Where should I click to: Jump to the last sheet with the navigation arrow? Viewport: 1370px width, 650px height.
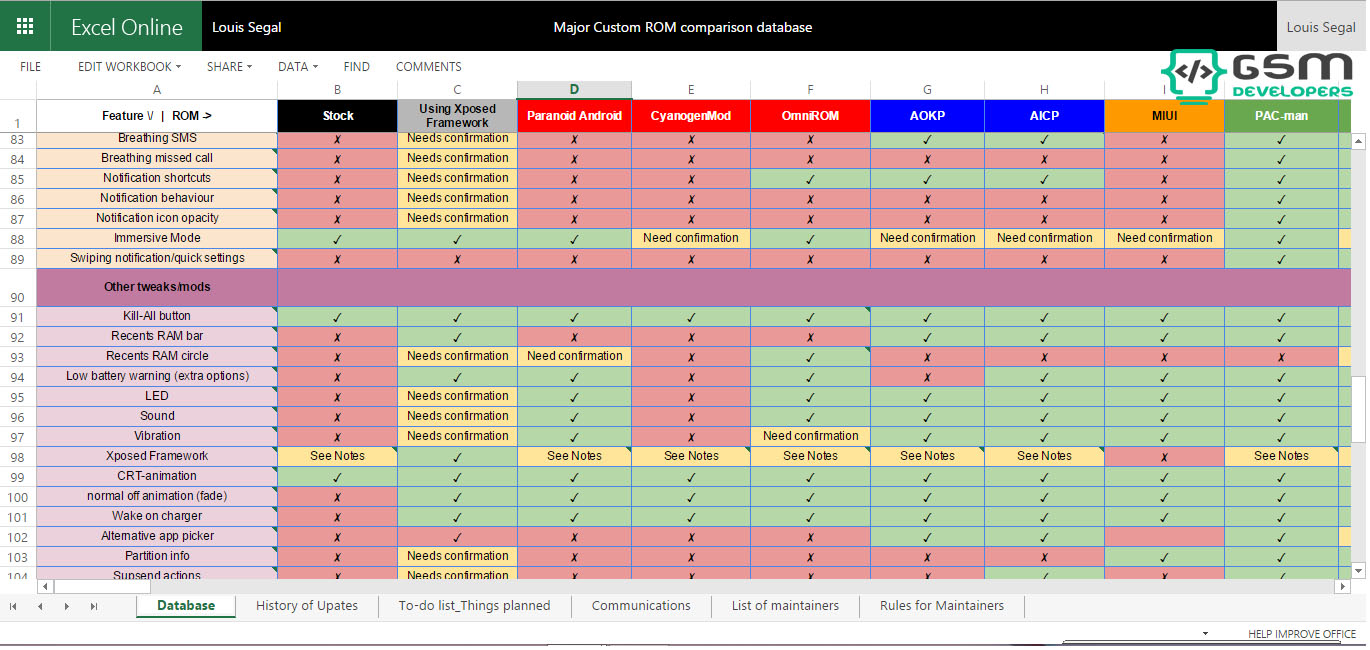click(93, 607)
